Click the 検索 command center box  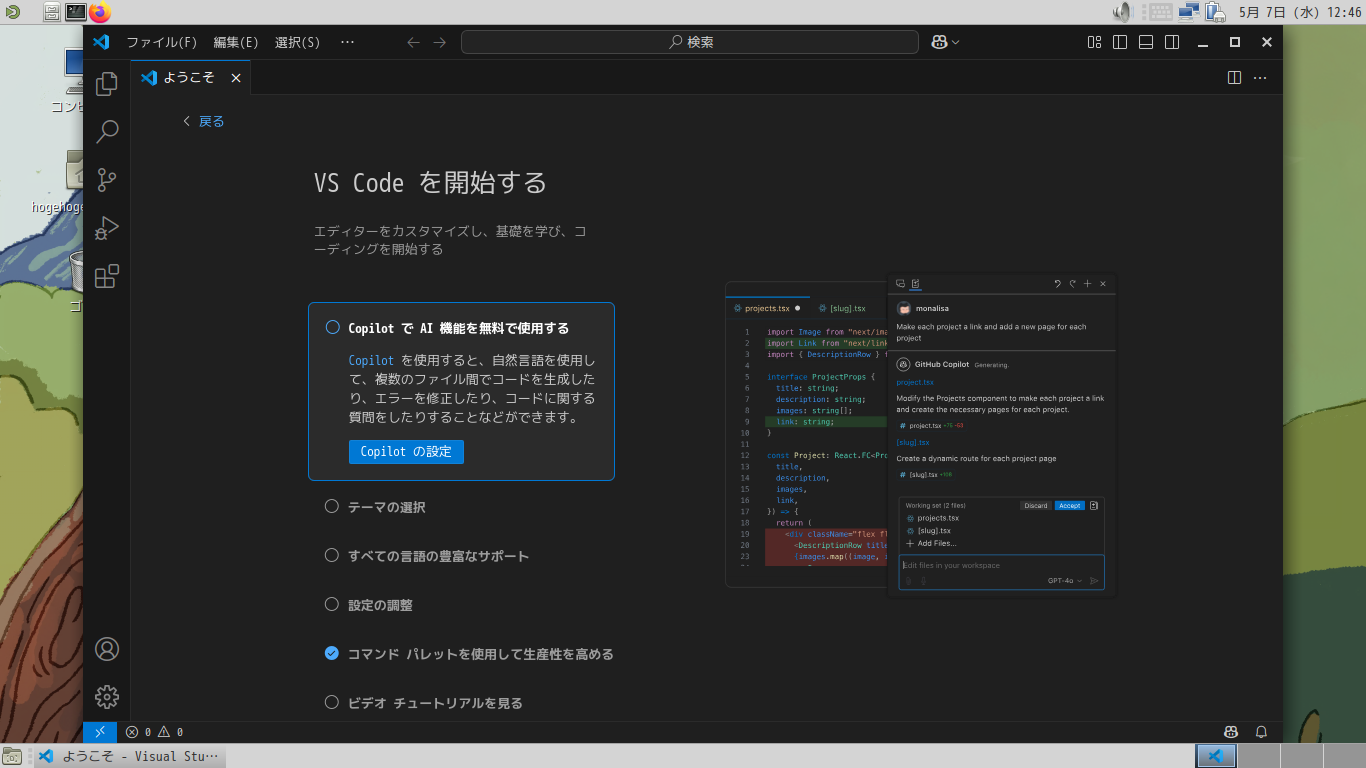tap(690, 42)
